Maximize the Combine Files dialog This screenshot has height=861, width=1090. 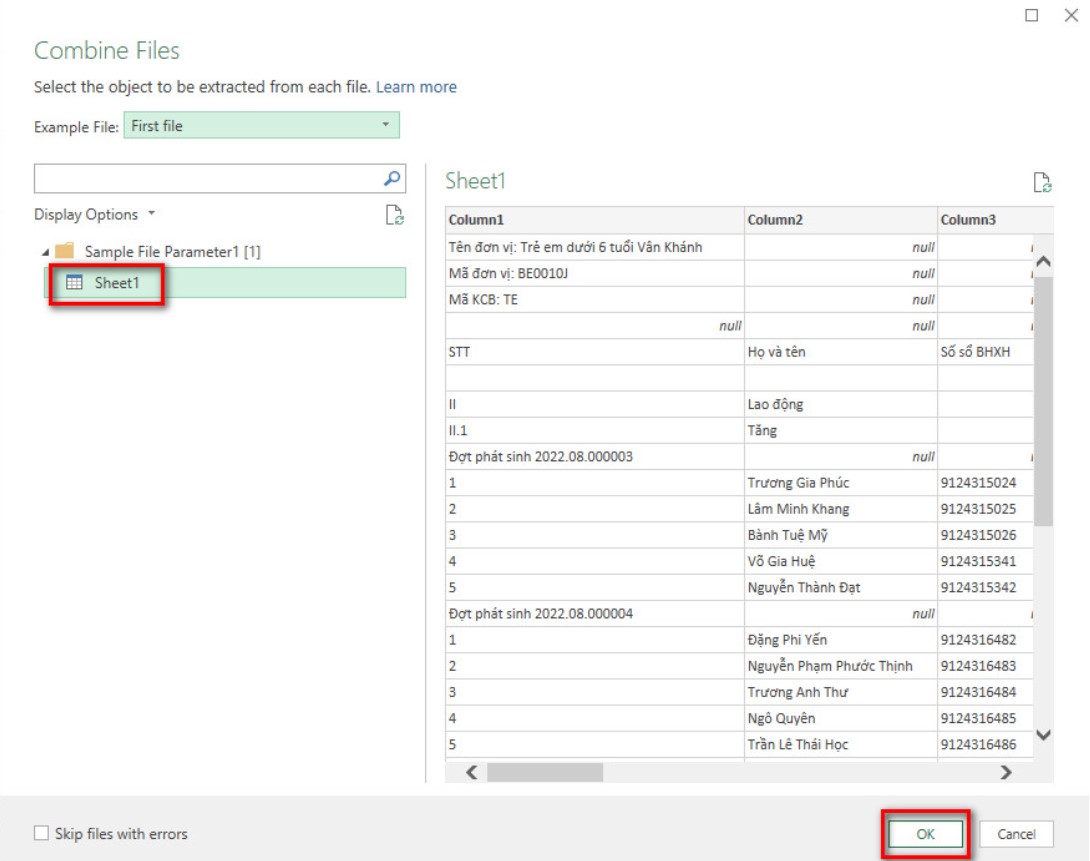tap(1032, 15)
